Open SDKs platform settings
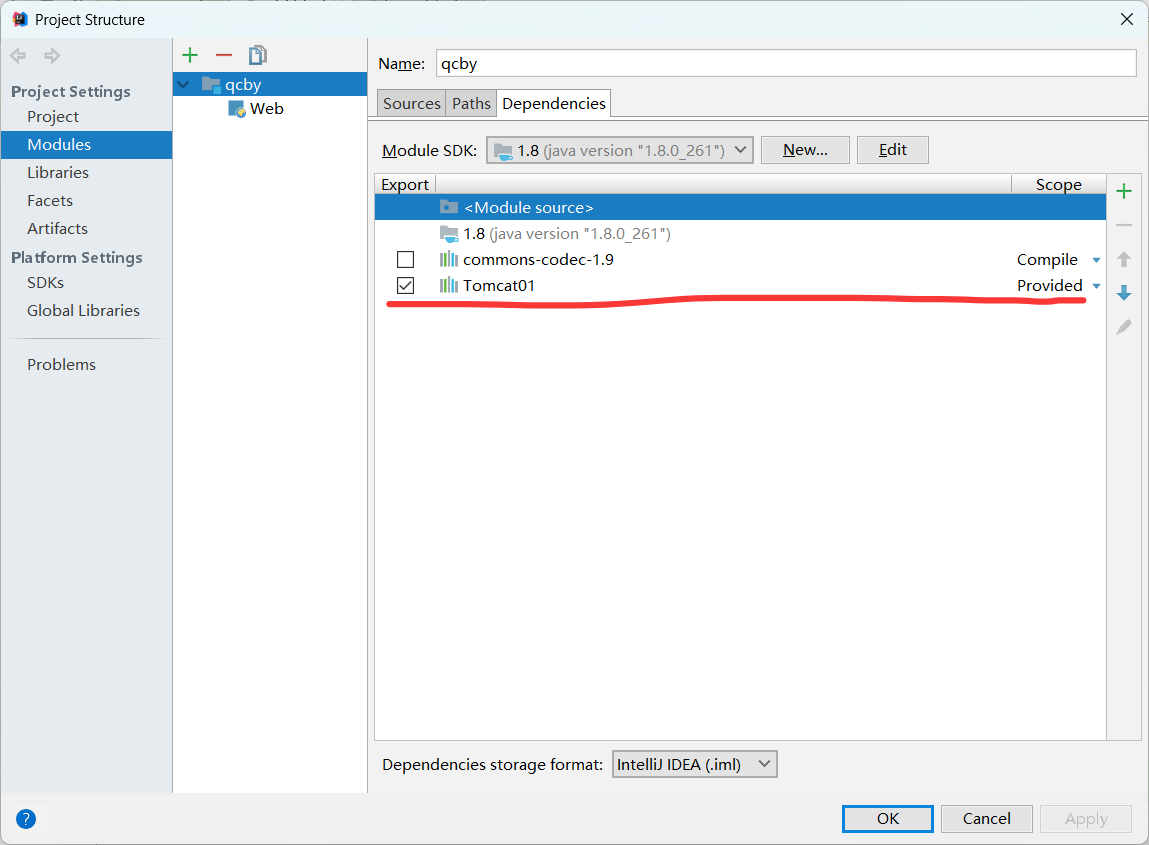1149x845 pixels. click(x=45, y=282)
